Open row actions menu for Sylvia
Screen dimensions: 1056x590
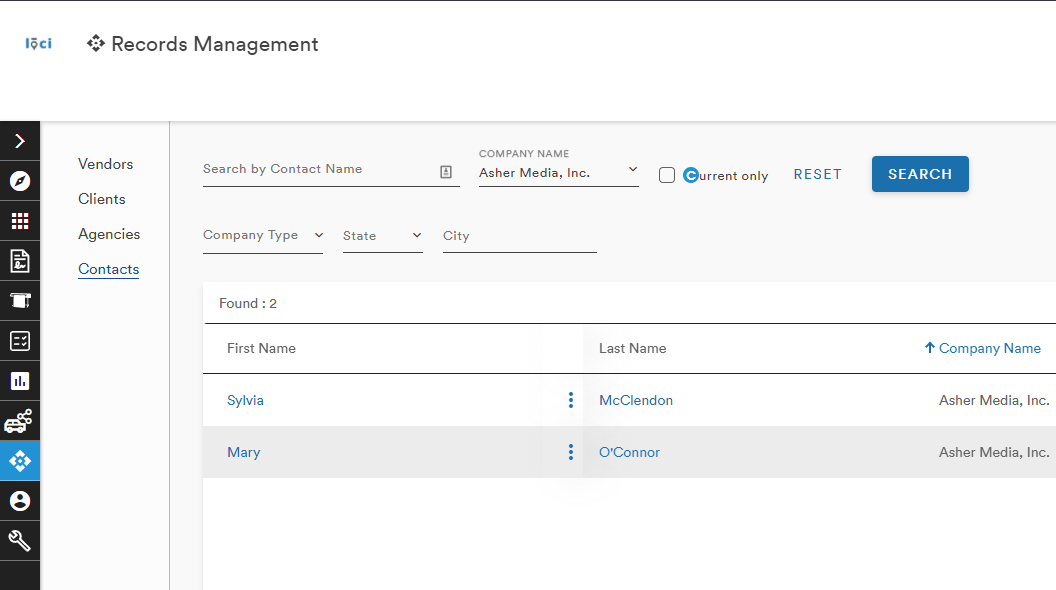(x=570, y=400)
